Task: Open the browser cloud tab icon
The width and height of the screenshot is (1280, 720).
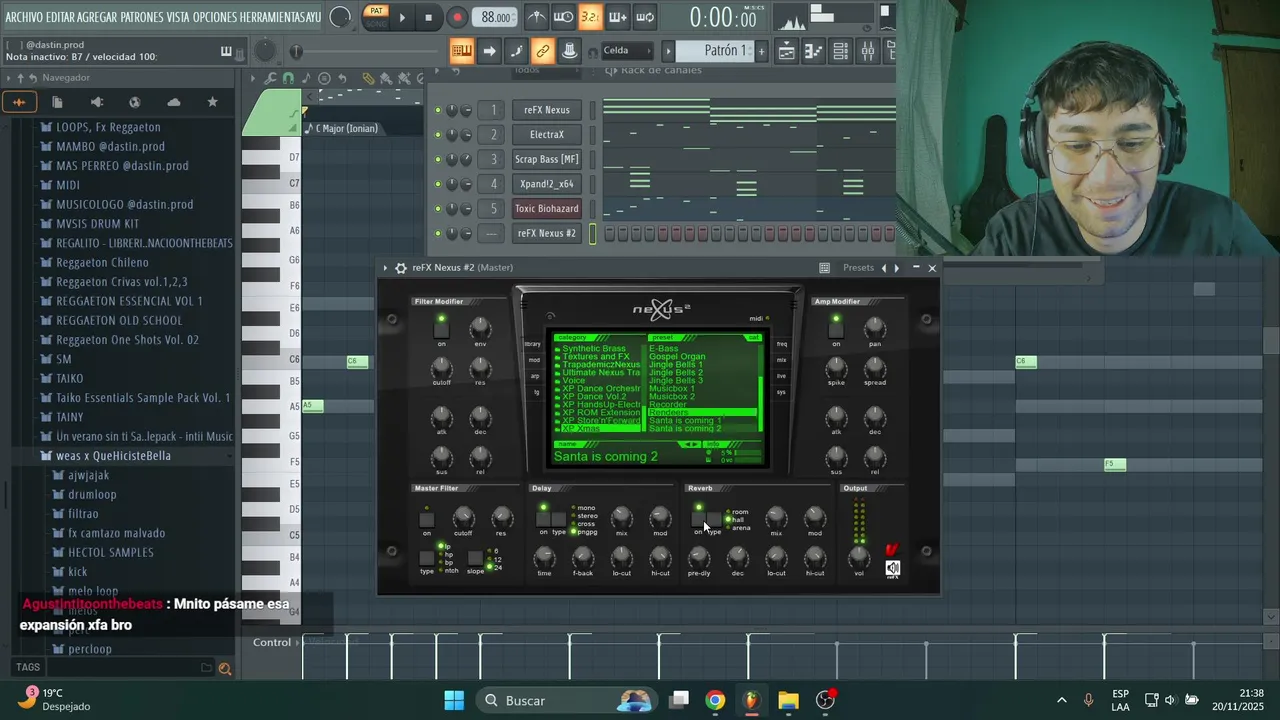Action: click(174, 102)
